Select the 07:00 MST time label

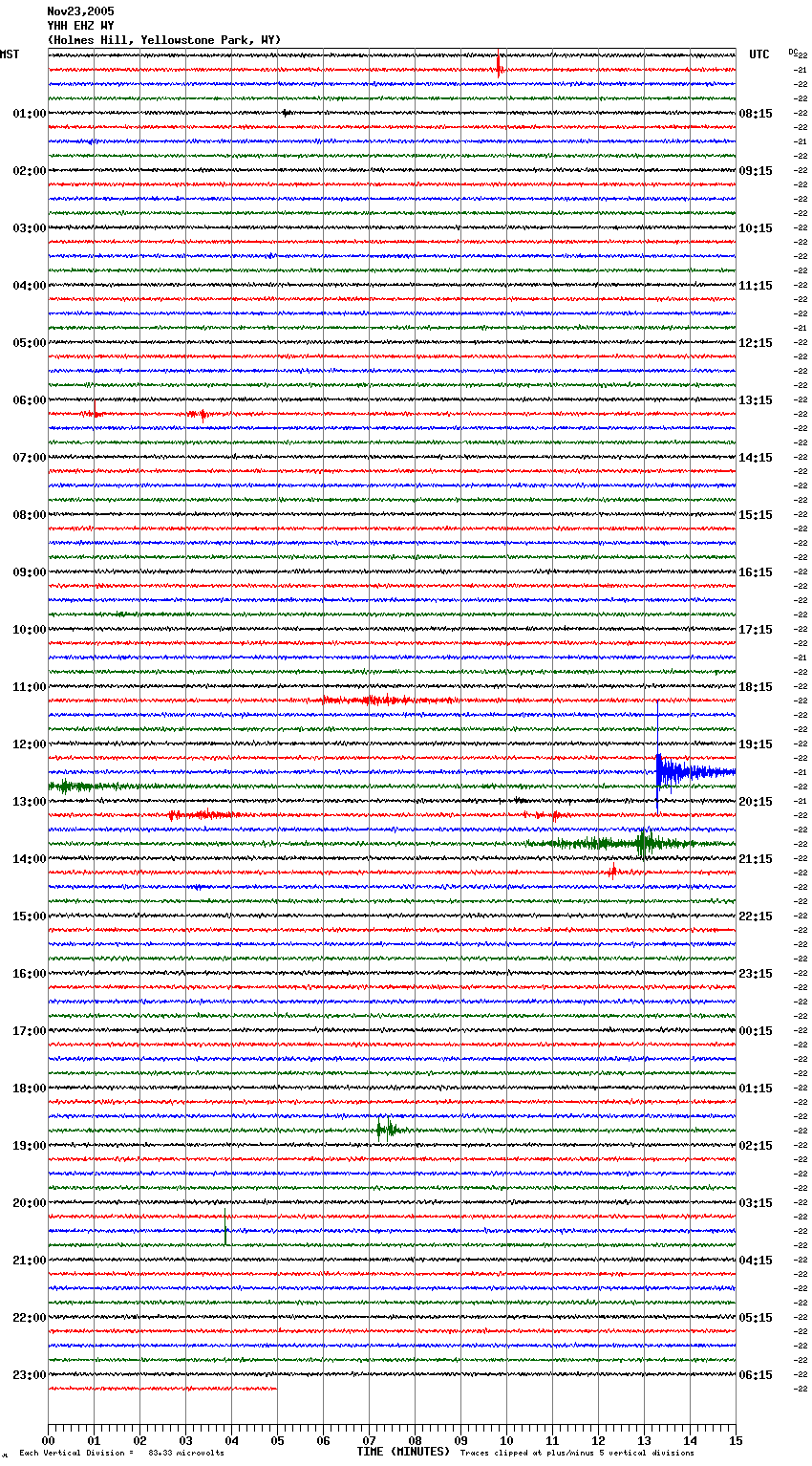(29, 458)
